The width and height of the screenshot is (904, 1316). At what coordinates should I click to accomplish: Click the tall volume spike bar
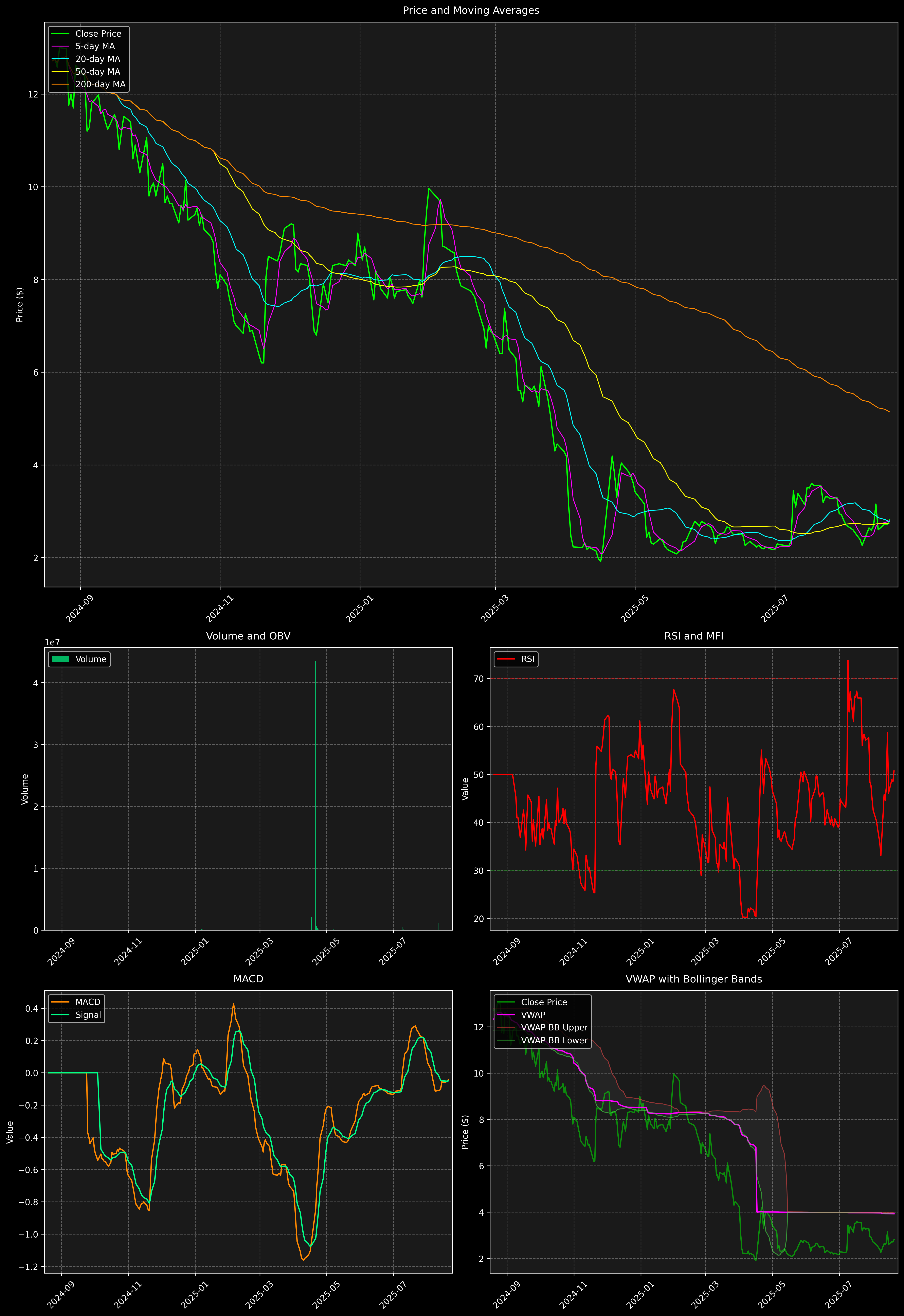coord(315,793)
